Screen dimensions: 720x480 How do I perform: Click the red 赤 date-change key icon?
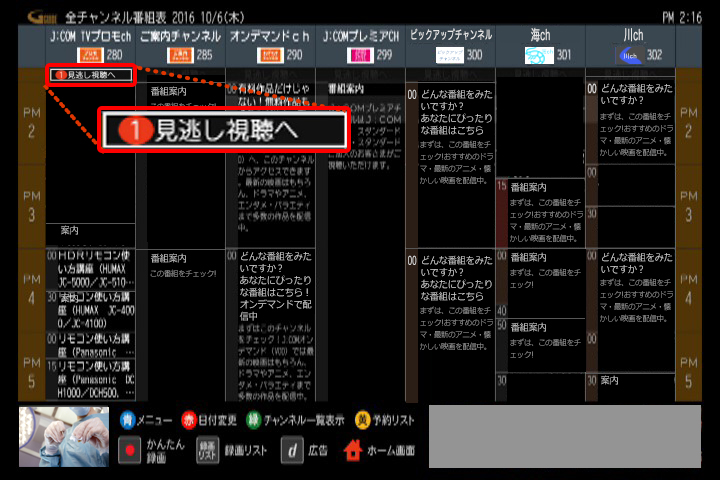pos(189,420)
